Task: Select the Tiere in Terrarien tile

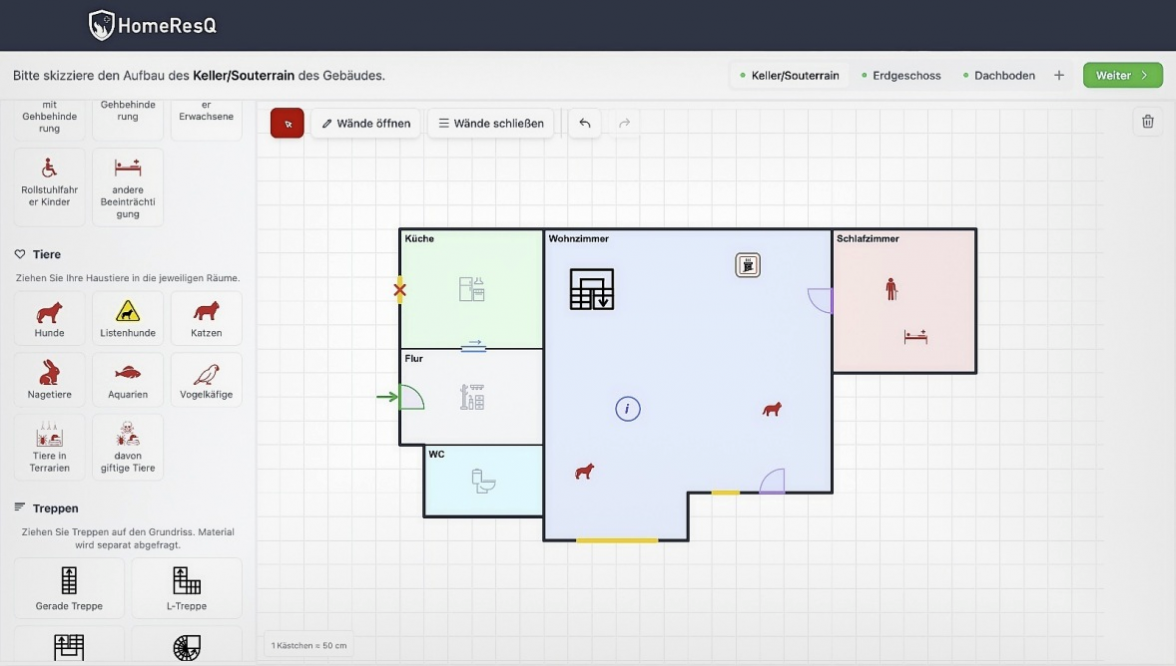Action: point(50,447)
